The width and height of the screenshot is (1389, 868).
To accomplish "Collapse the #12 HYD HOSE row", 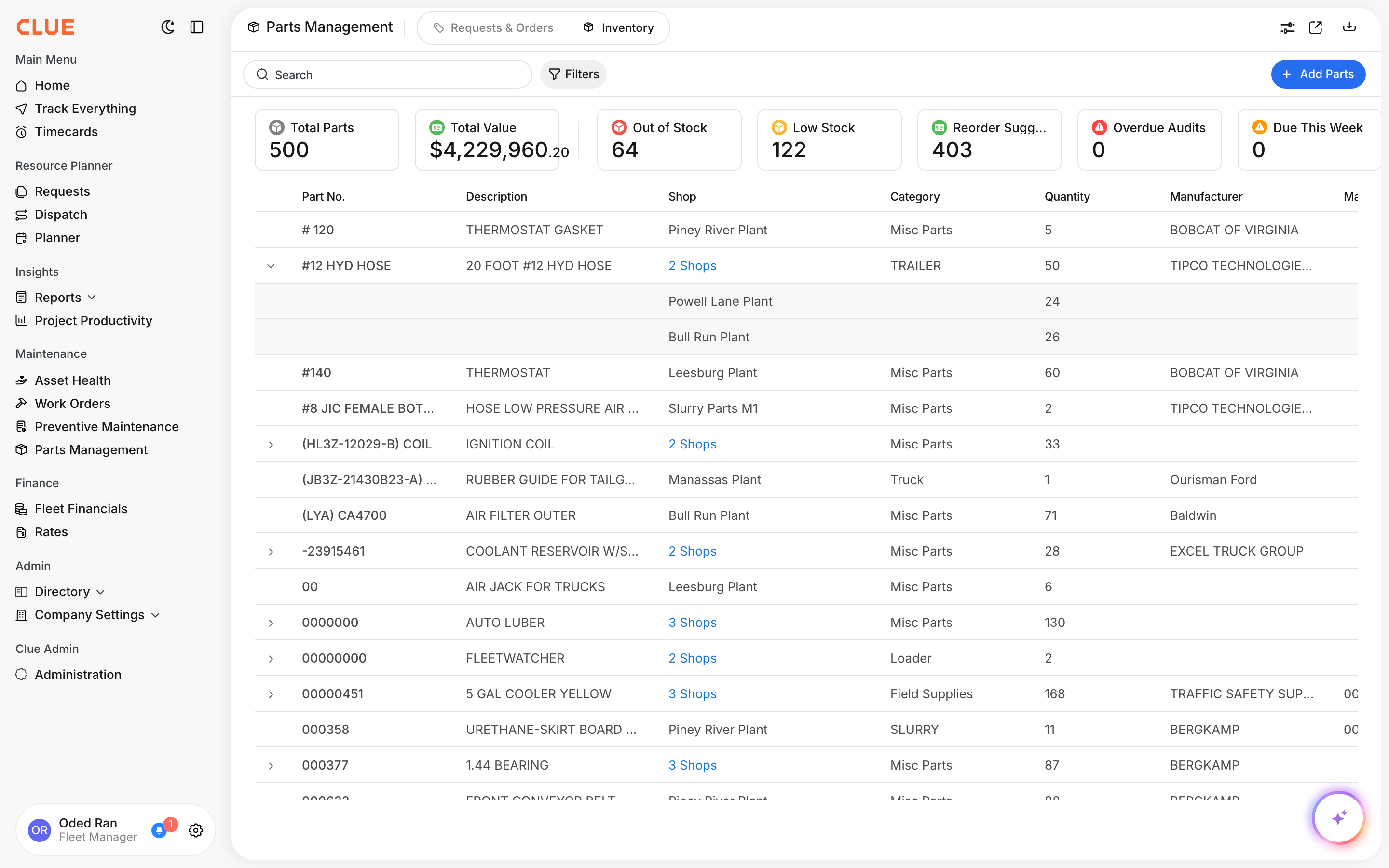I will [x=271, y=265].
